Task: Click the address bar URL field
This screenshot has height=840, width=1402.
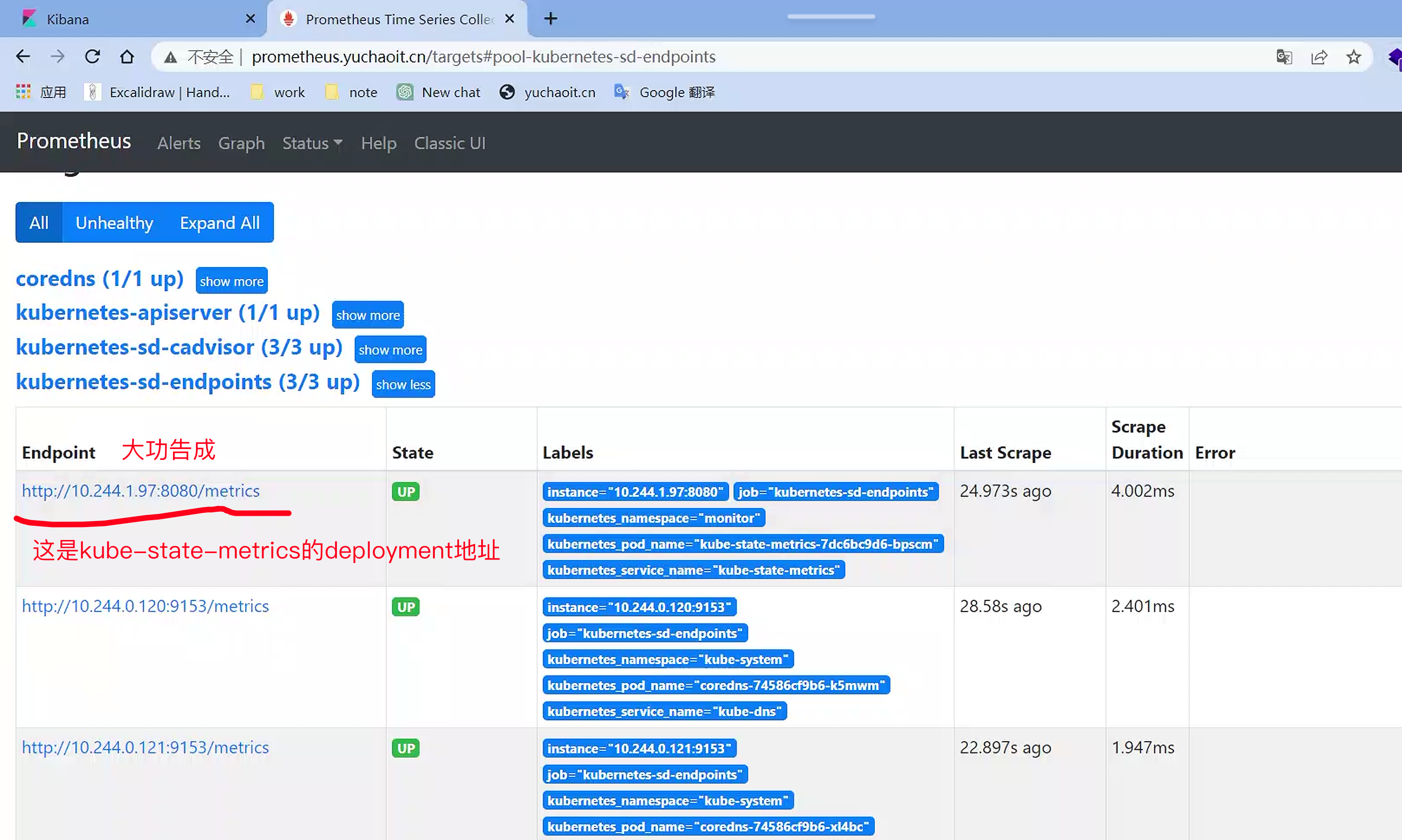Action: click(x=483, y=57)
